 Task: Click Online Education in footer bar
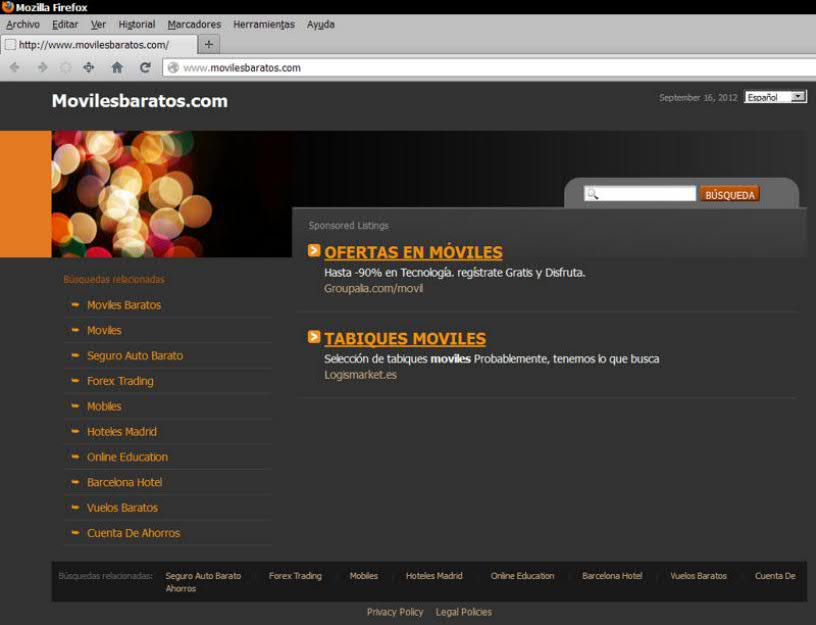coord(522,576)
